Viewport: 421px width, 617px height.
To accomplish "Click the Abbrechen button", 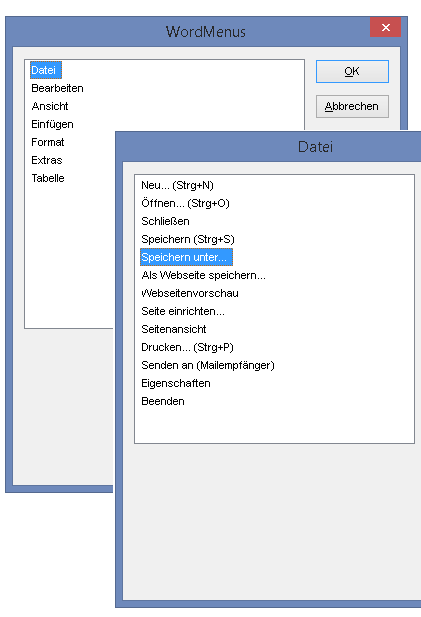I will pos(352,106).
